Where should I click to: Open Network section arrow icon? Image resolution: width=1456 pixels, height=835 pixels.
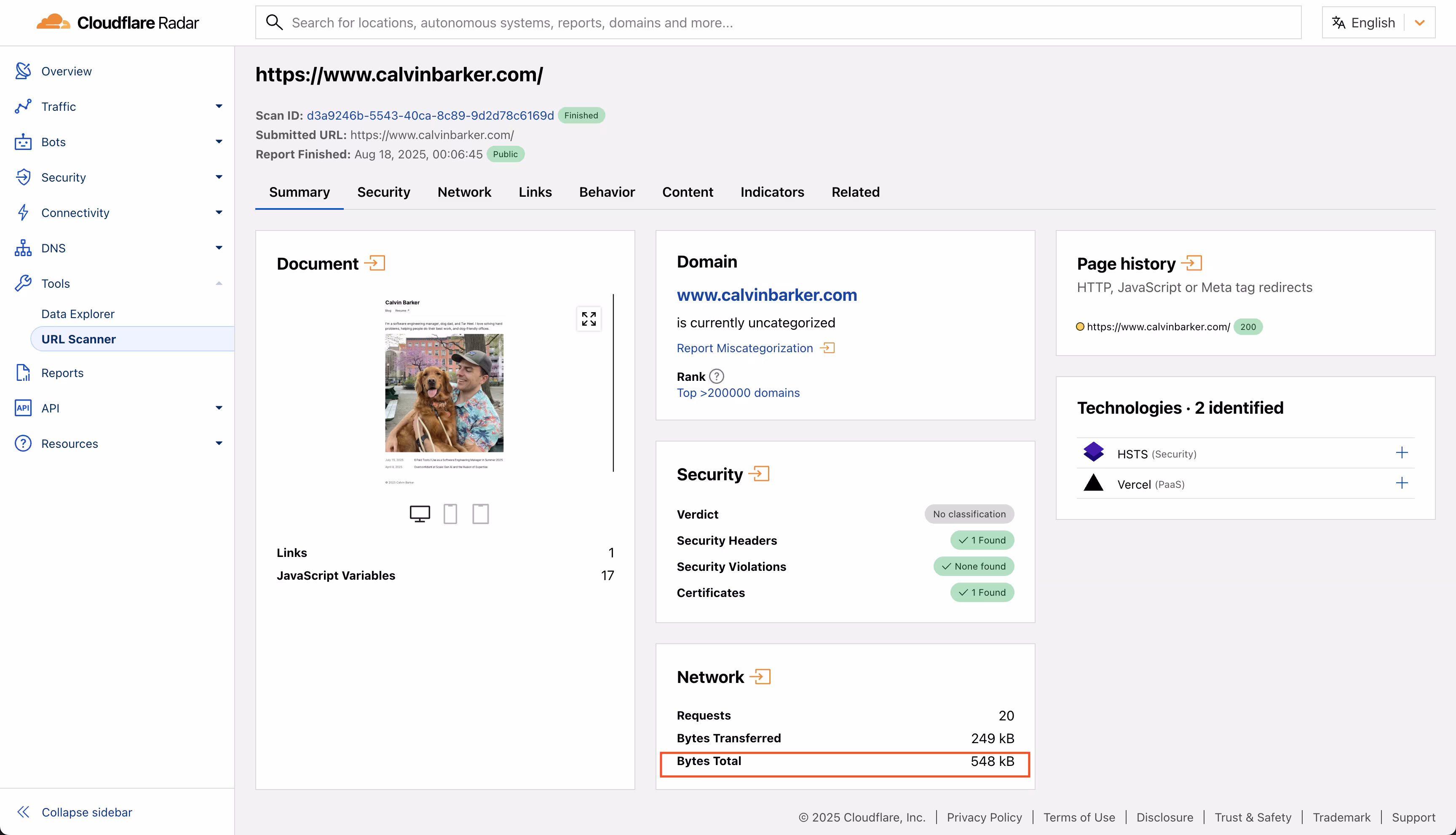tap(760, 677)
